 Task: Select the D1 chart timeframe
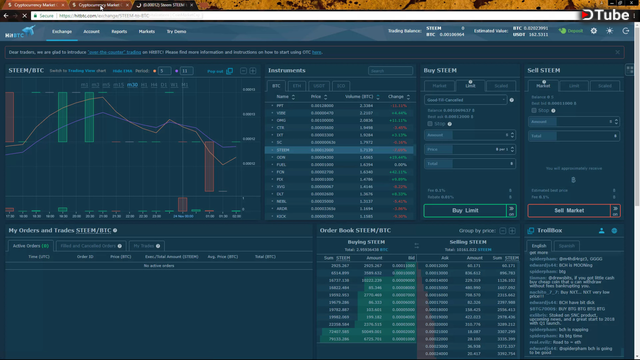coord(164,85)
